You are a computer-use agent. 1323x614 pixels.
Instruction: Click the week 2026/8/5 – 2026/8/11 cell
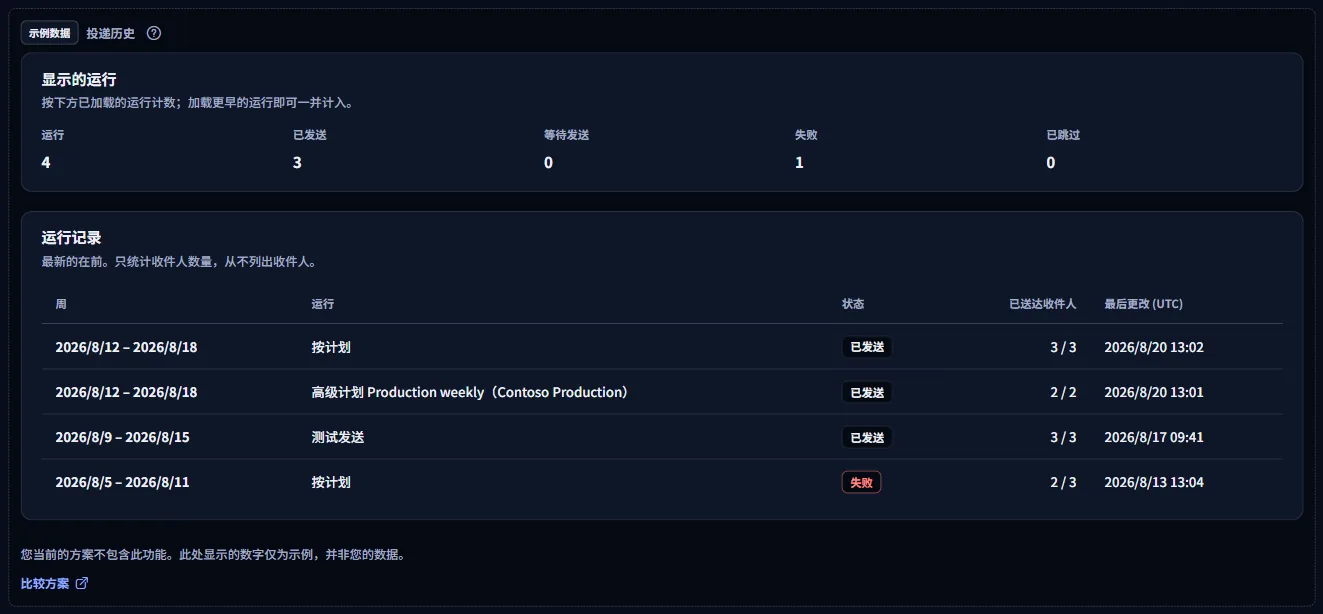(x=122, y=482)
